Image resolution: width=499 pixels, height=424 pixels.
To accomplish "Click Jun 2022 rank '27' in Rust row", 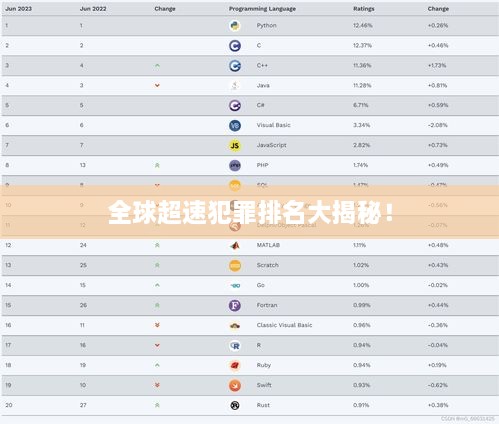I will click(x=83, y=405).
